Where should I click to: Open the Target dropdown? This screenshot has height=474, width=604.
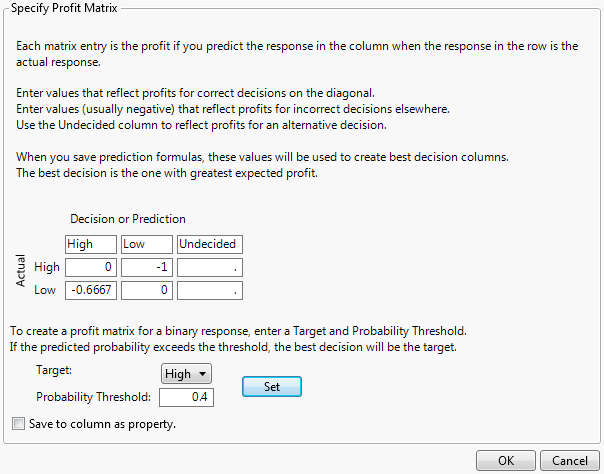tap(187, 373)
